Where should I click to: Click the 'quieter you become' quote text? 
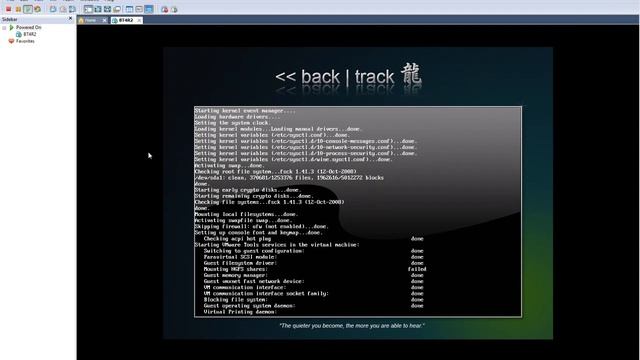click(x=352, y=326)
